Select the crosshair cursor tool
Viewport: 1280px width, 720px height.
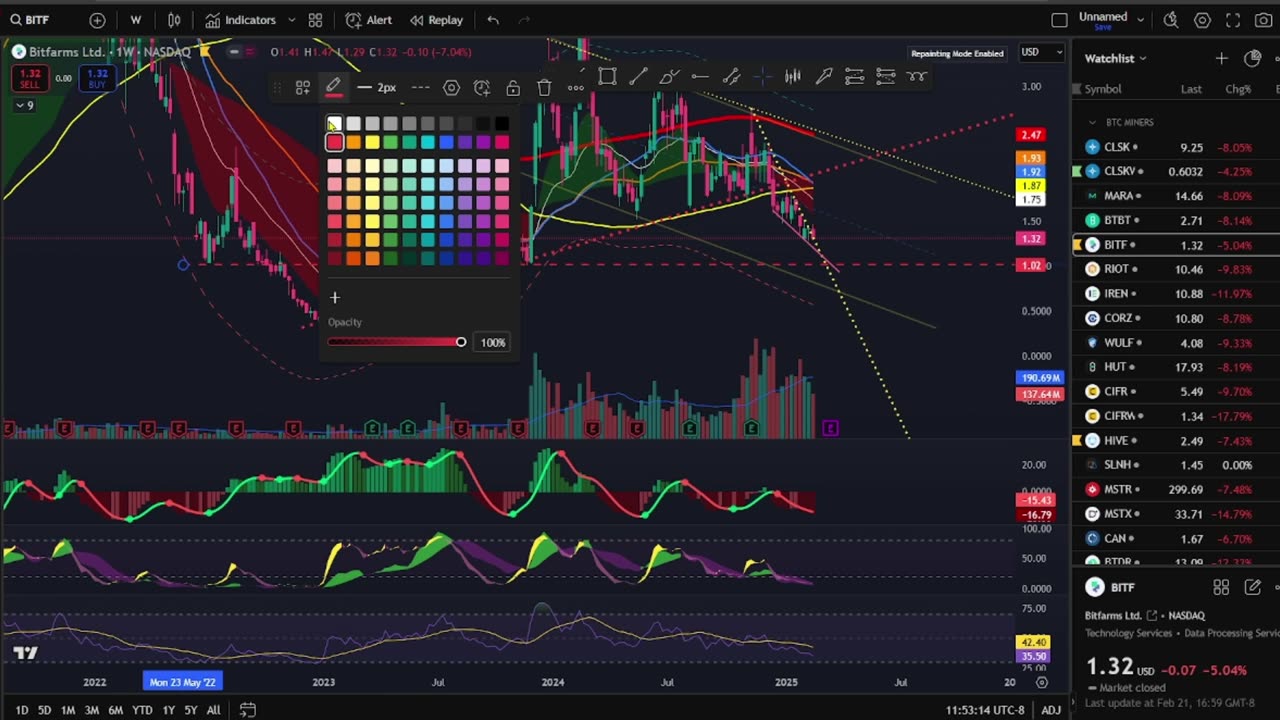pos(762,77)
